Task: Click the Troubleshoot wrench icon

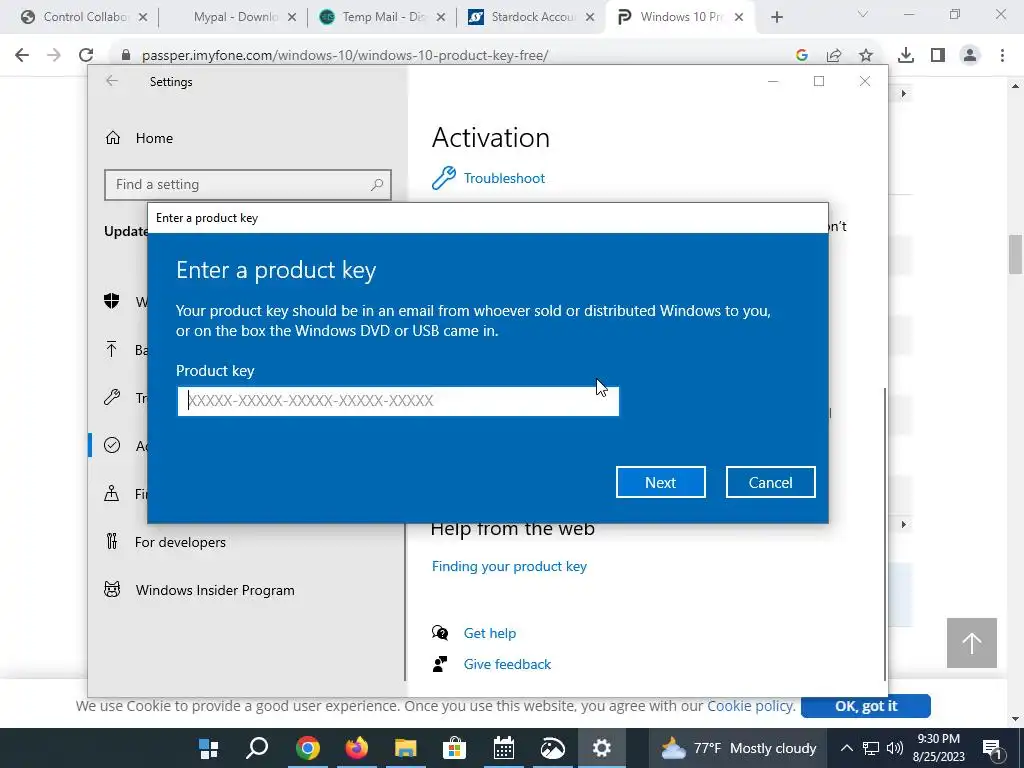Action: coord(443,178)
